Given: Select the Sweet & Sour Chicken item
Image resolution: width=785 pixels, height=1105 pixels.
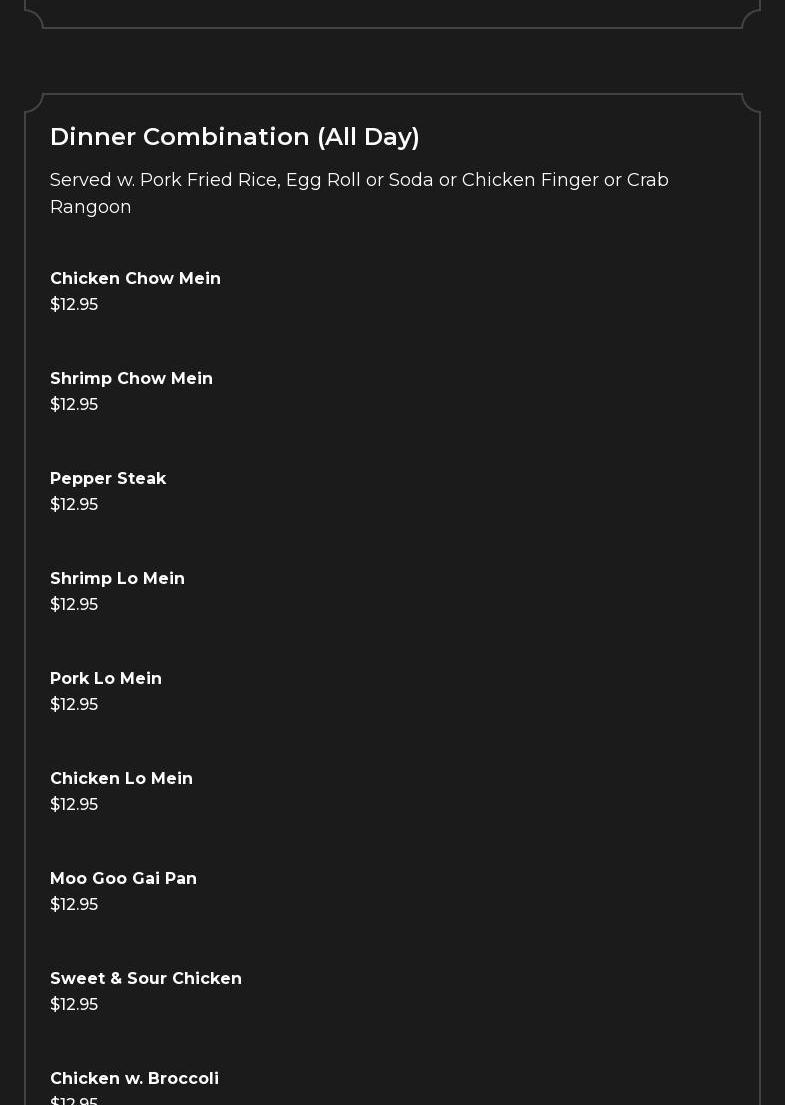Looking at the screenshot, I should coord(146,978).
